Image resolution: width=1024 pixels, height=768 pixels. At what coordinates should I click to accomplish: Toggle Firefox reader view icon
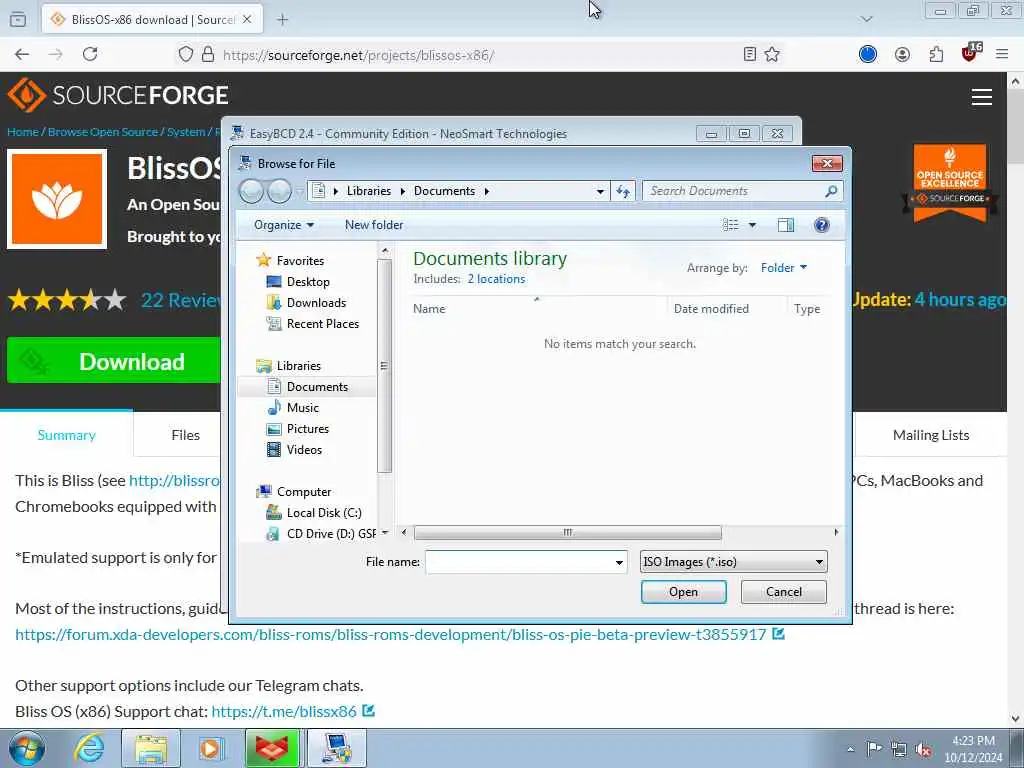pos(750,54)
